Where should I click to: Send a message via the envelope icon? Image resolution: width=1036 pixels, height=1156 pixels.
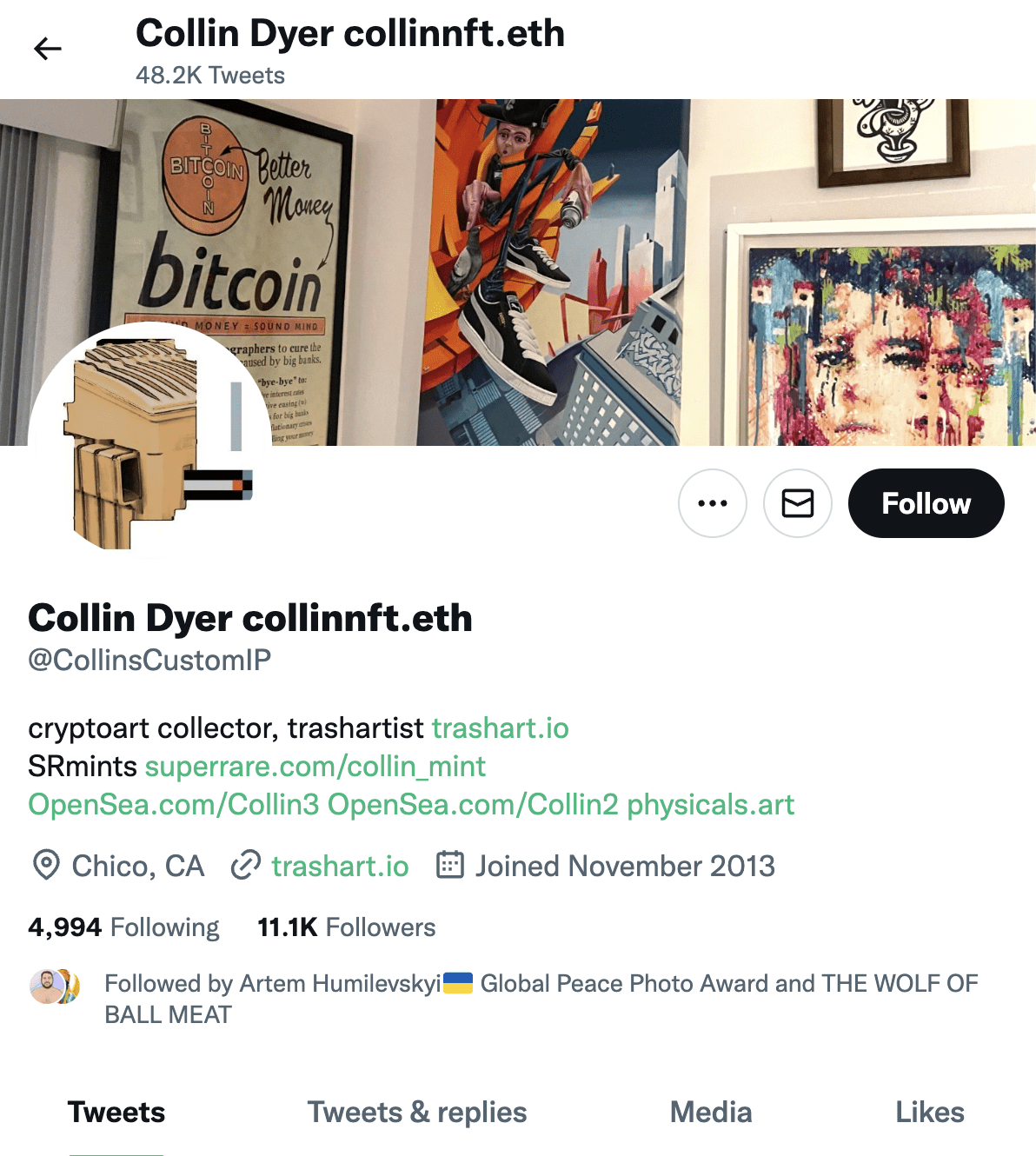coord(798,503)
